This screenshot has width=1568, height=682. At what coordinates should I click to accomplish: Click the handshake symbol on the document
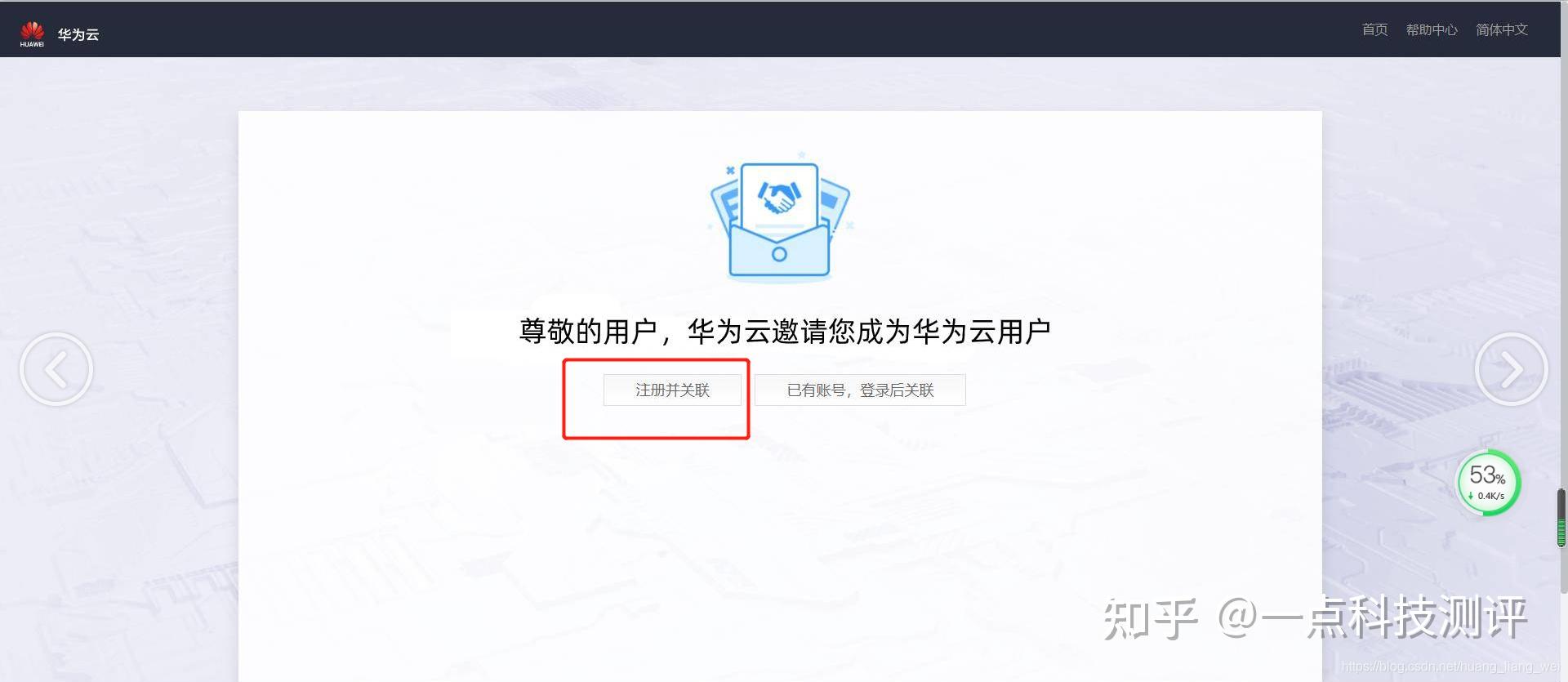click(779, 196)
